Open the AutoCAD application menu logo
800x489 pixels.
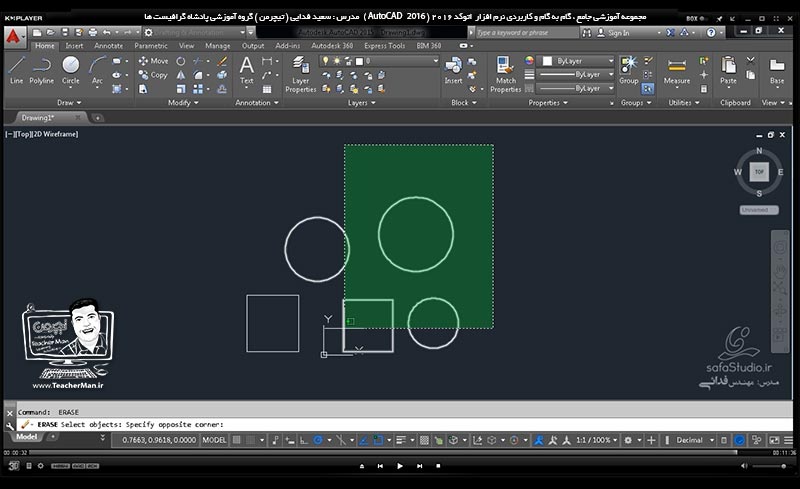coord(14,37)
